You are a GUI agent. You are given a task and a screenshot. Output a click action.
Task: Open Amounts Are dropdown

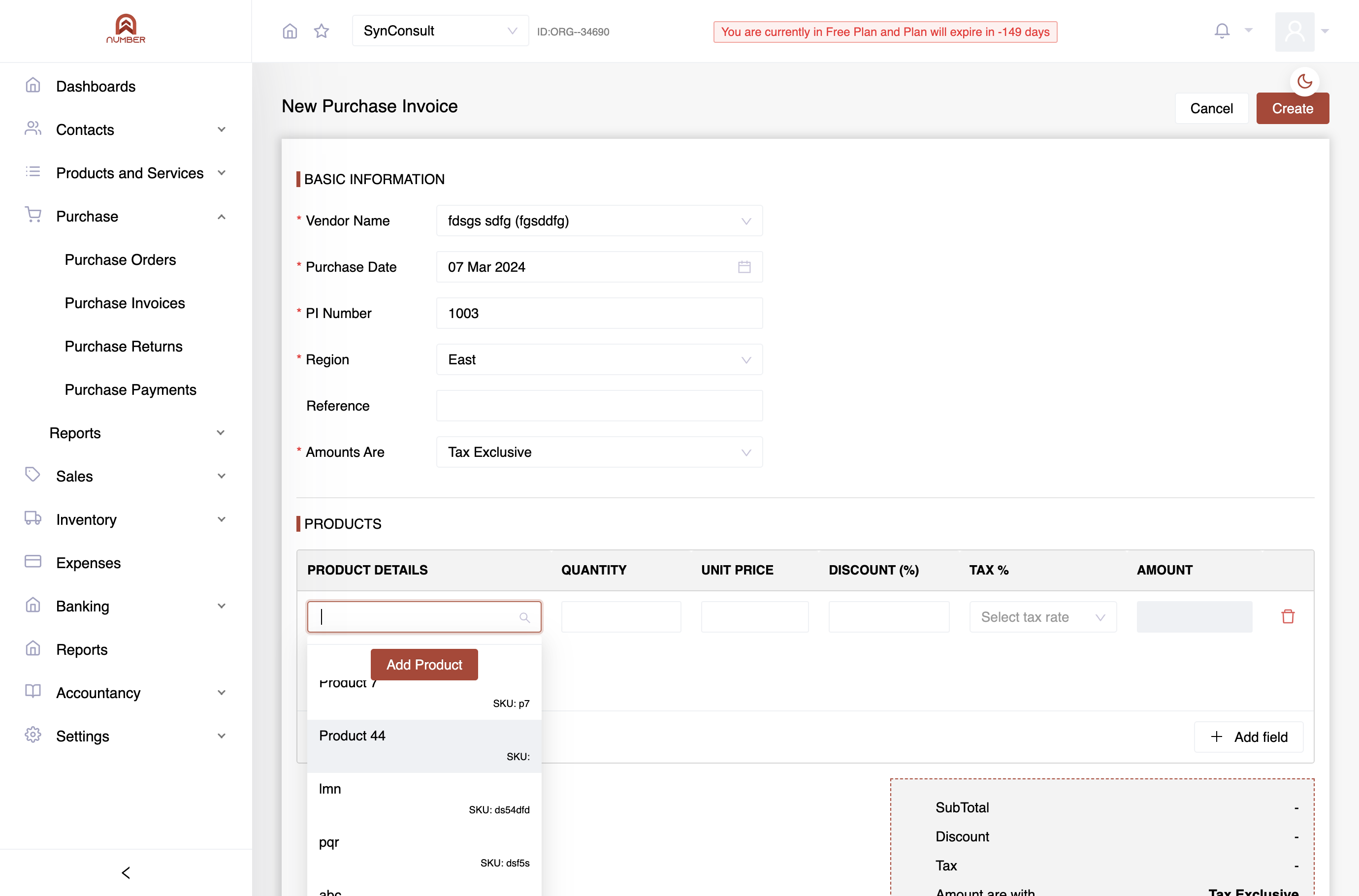coord(599,452)
